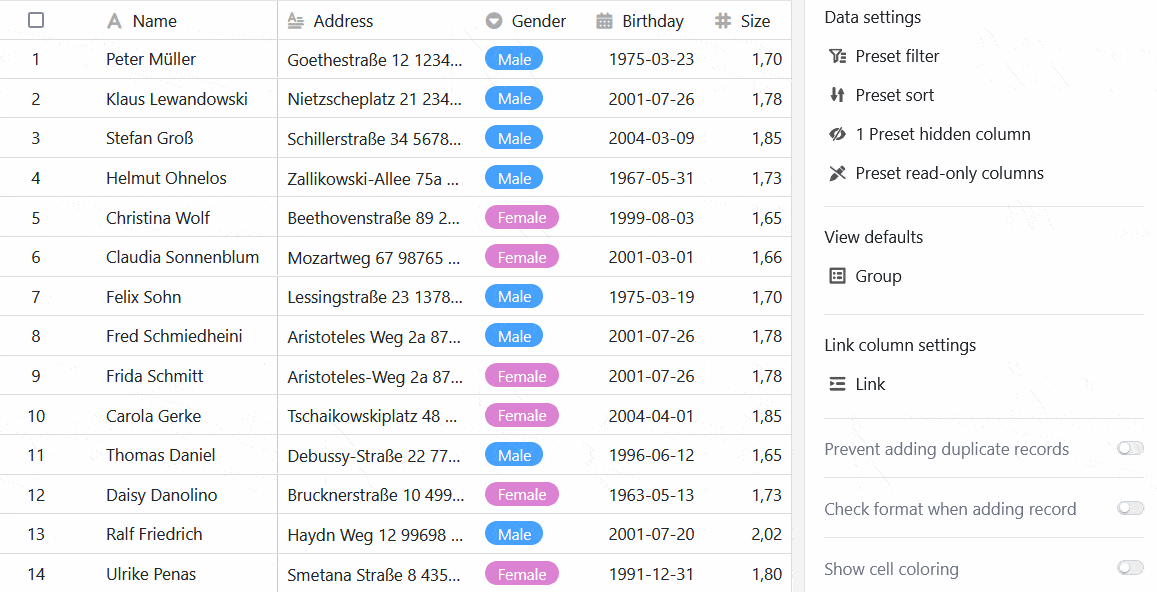Open 1 Preset hidden column setting
The image size is (1157, 592).
tap(943, 134)
